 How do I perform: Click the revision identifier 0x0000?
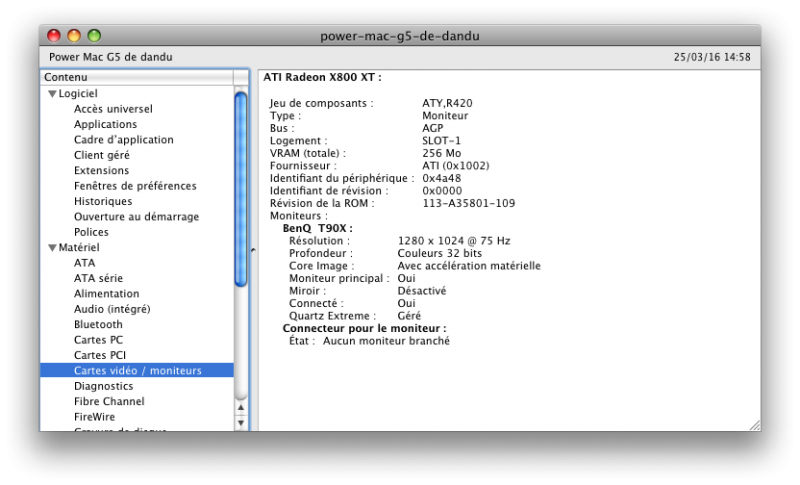pyautogui.click(x=442, y=191)
